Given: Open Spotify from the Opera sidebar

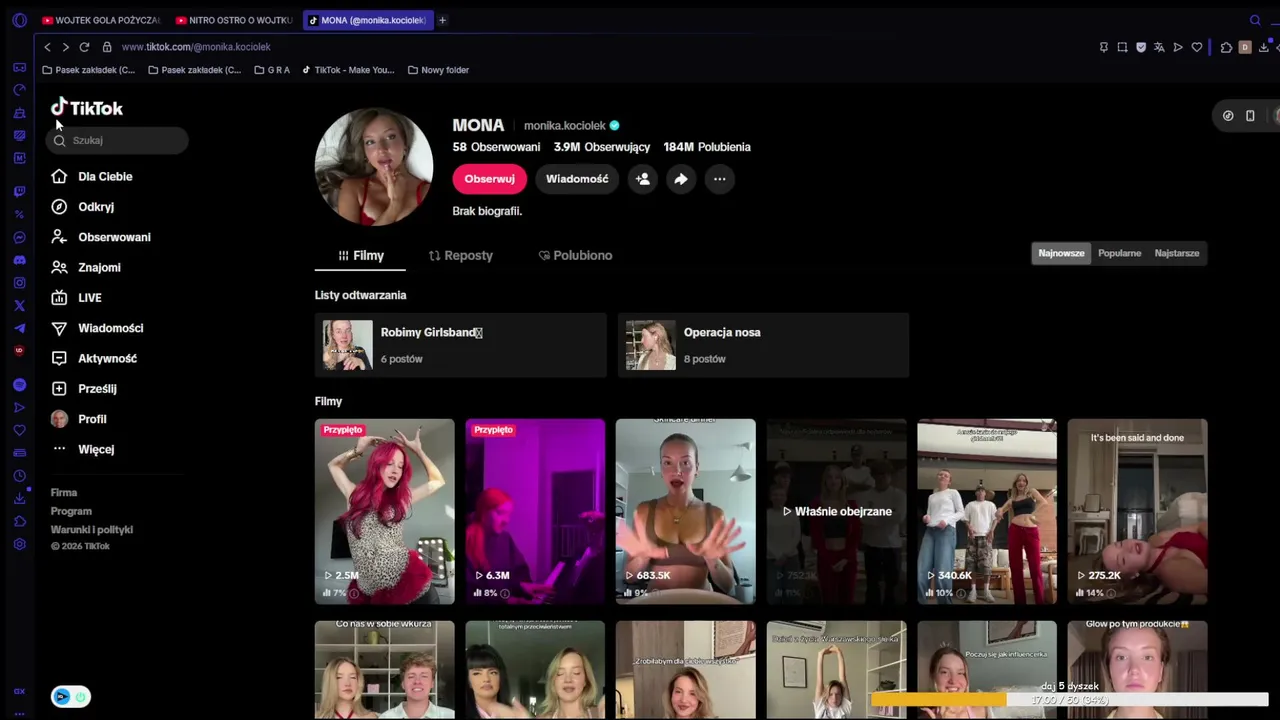Looking at the screenshot, I should coord(19,385).
